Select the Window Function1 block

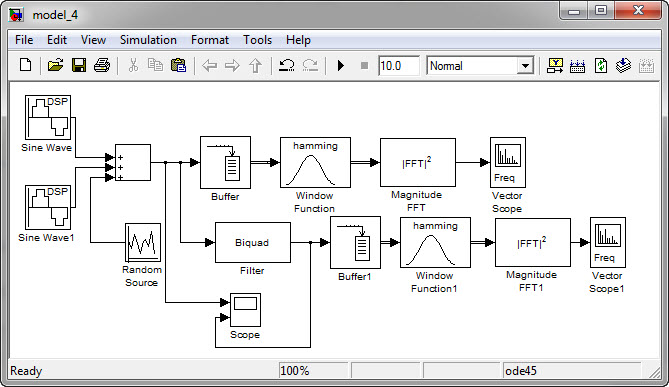435,242
